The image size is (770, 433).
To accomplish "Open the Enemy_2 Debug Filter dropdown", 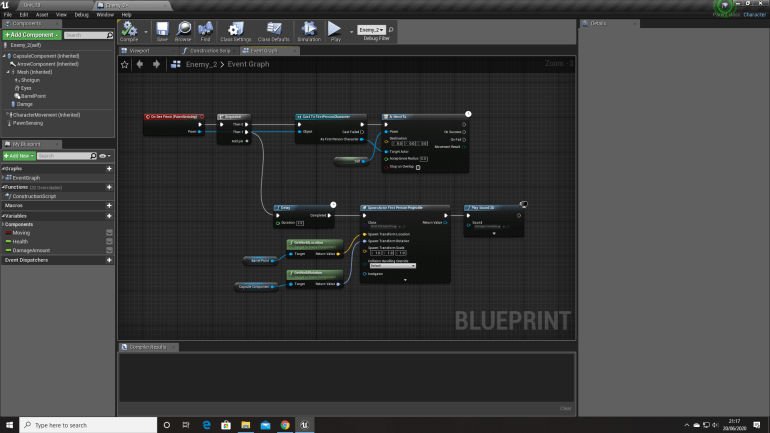I will pyautogui.click(x=371, y=30).
